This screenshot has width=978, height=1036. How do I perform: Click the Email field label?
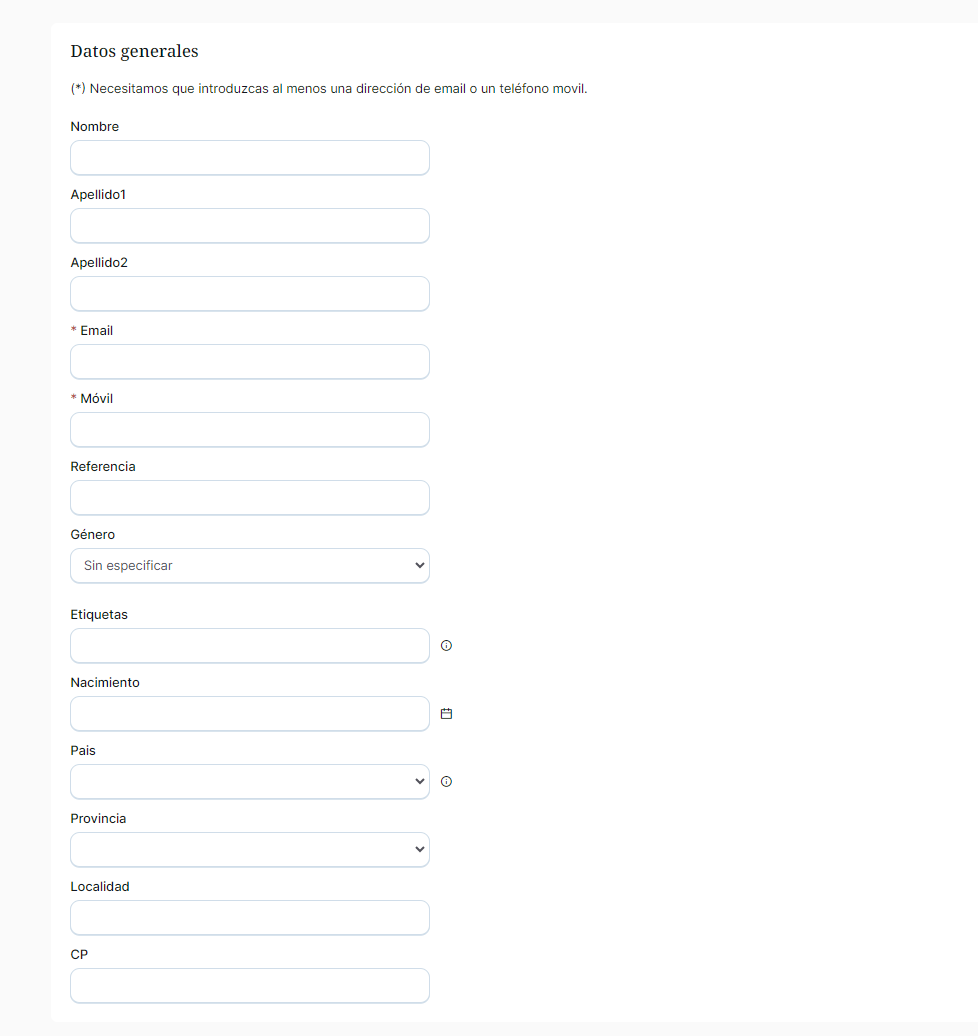point(96,331)
